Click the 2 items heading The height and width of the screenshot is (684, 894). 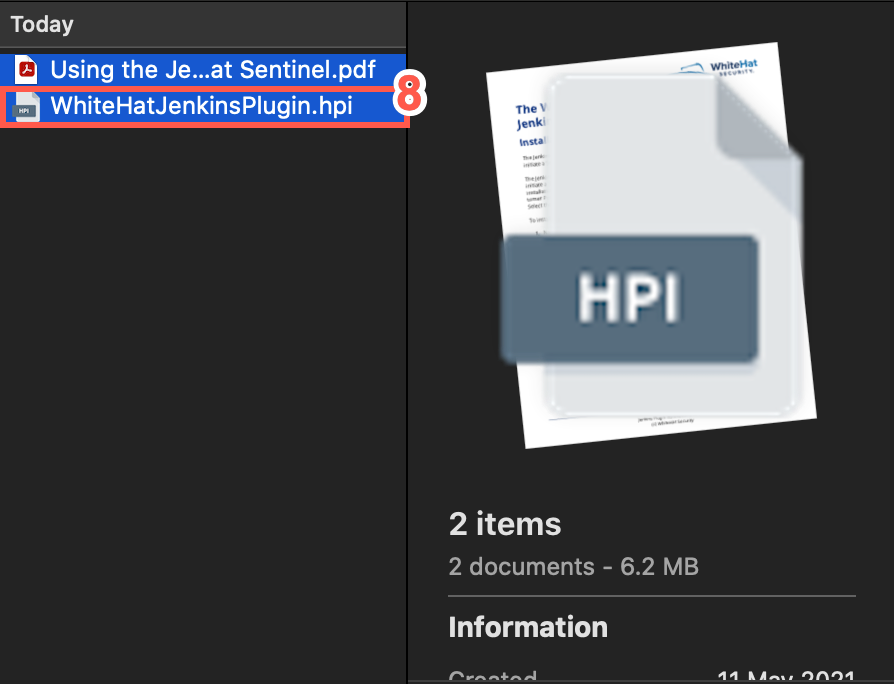click(x=505, y=524)
